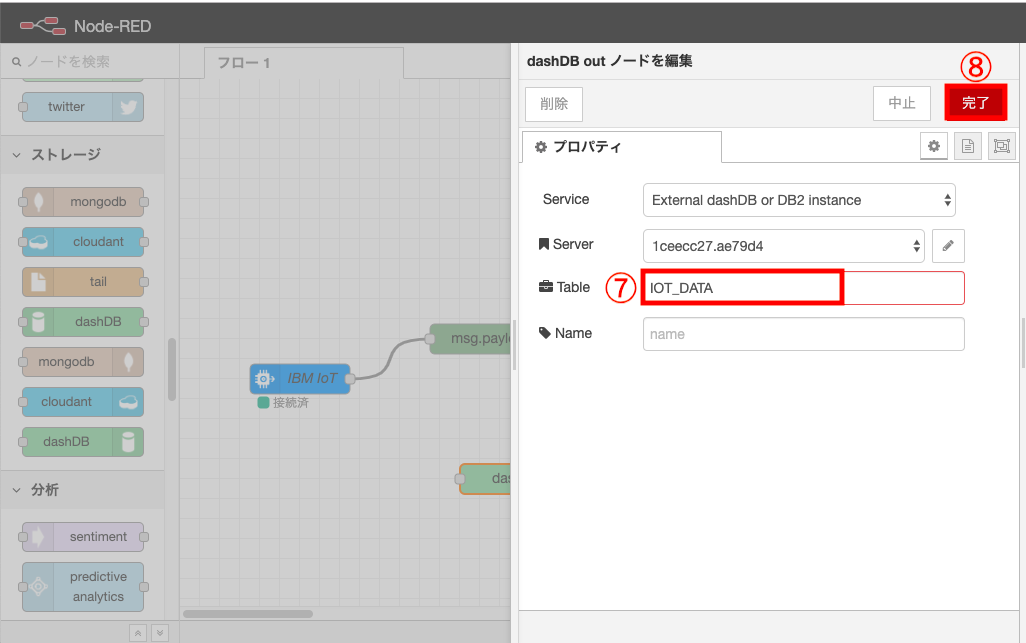Click the dashDB out ノードを編集 title

[x=609, y=61]
